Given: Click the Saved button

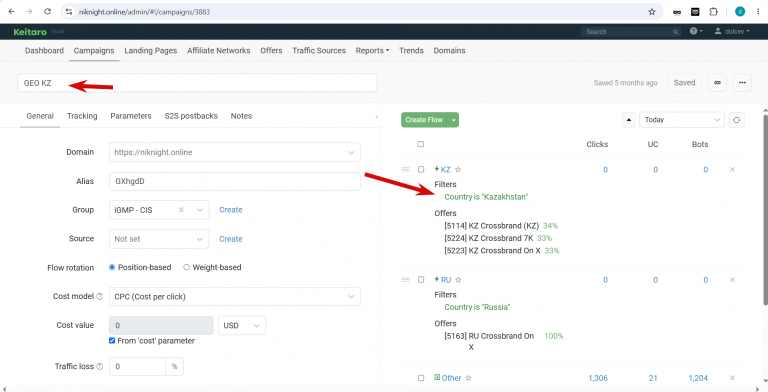Looking at the screenshot, I should tap(684, 83).
